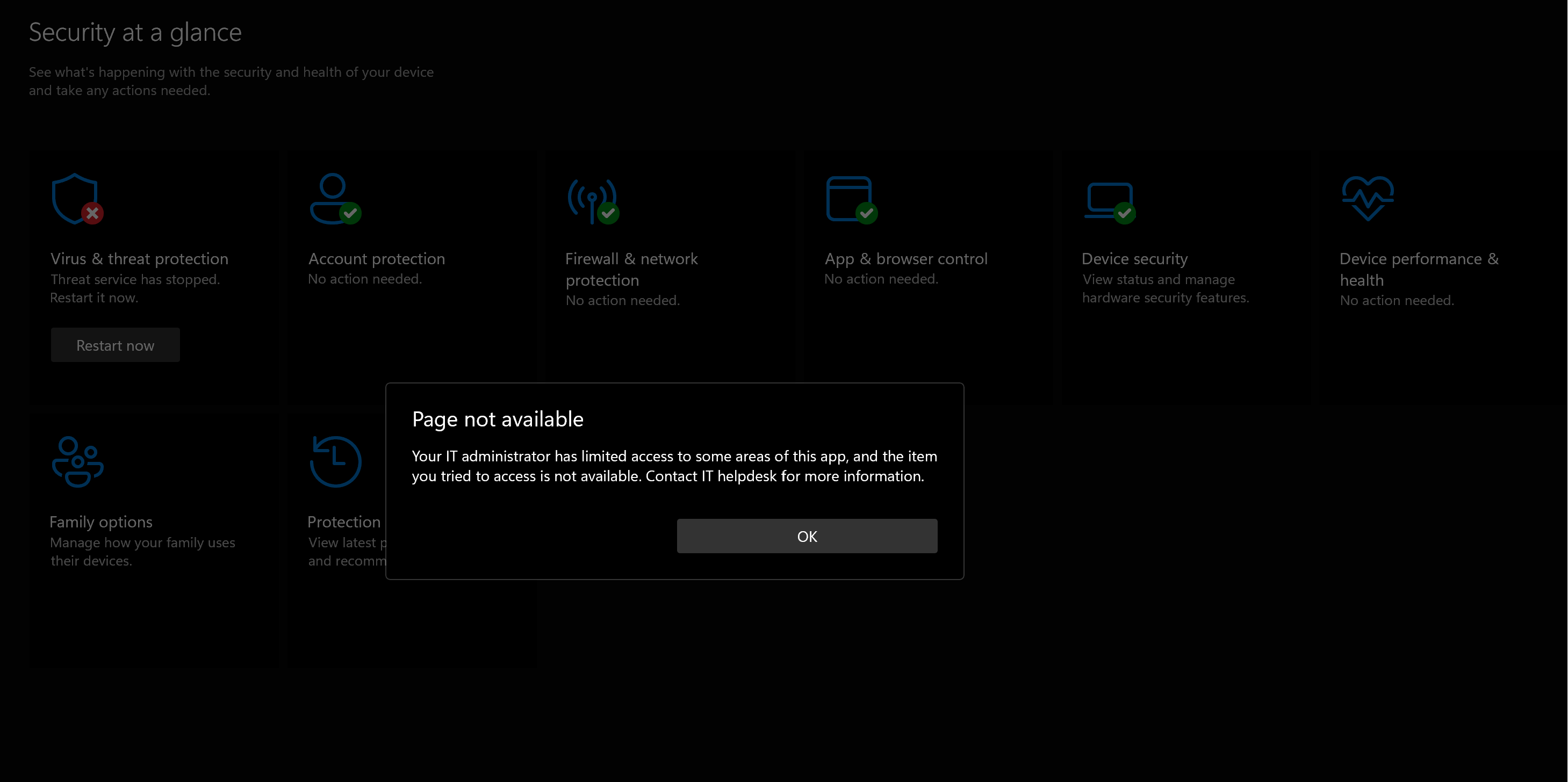Open the Firewall & network antenna icon
Viewport: 1568px width, 782px height.
point(593,201)
